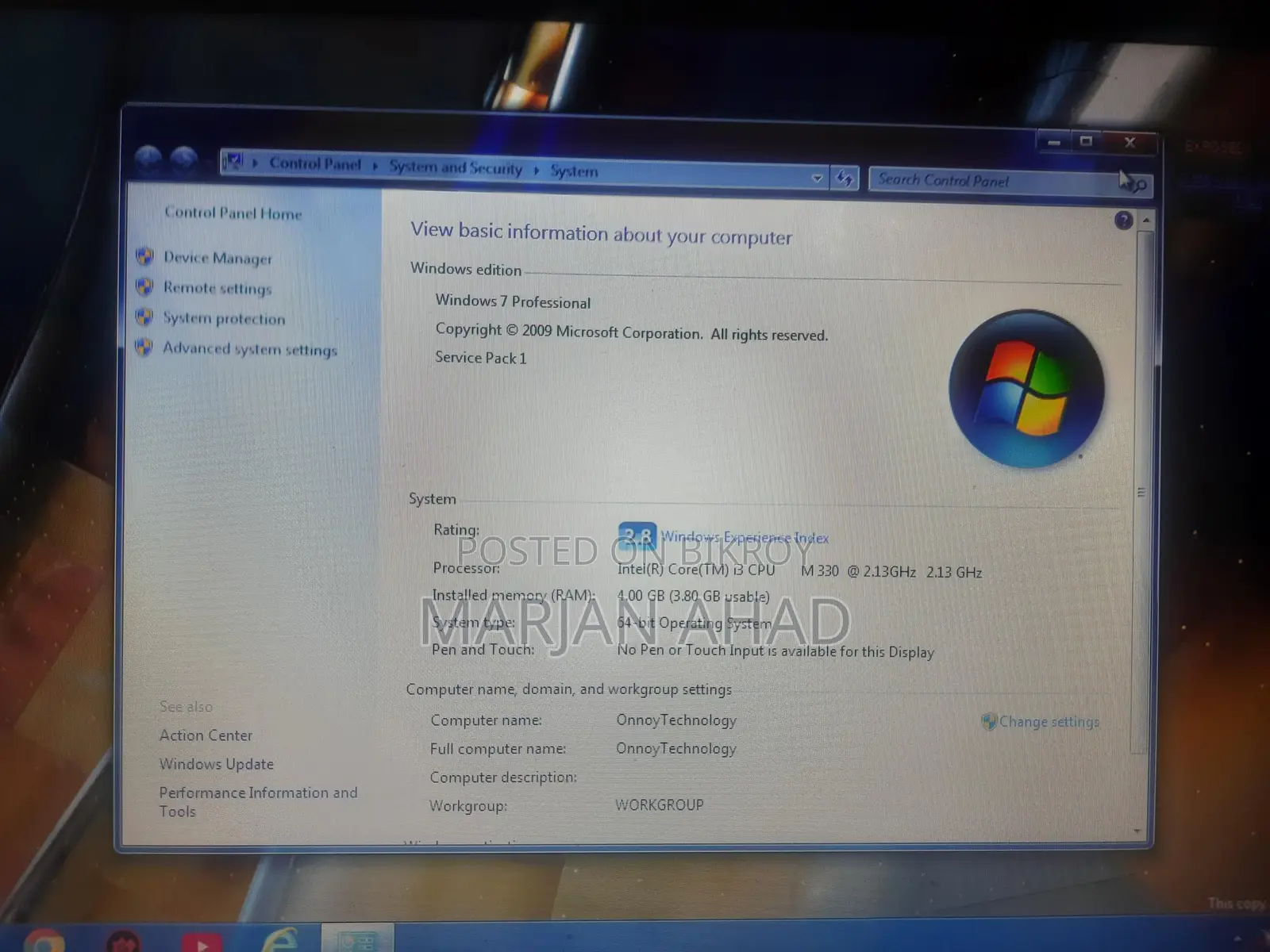Open System protection
The image size is (1270, 952).
point(224,318)
